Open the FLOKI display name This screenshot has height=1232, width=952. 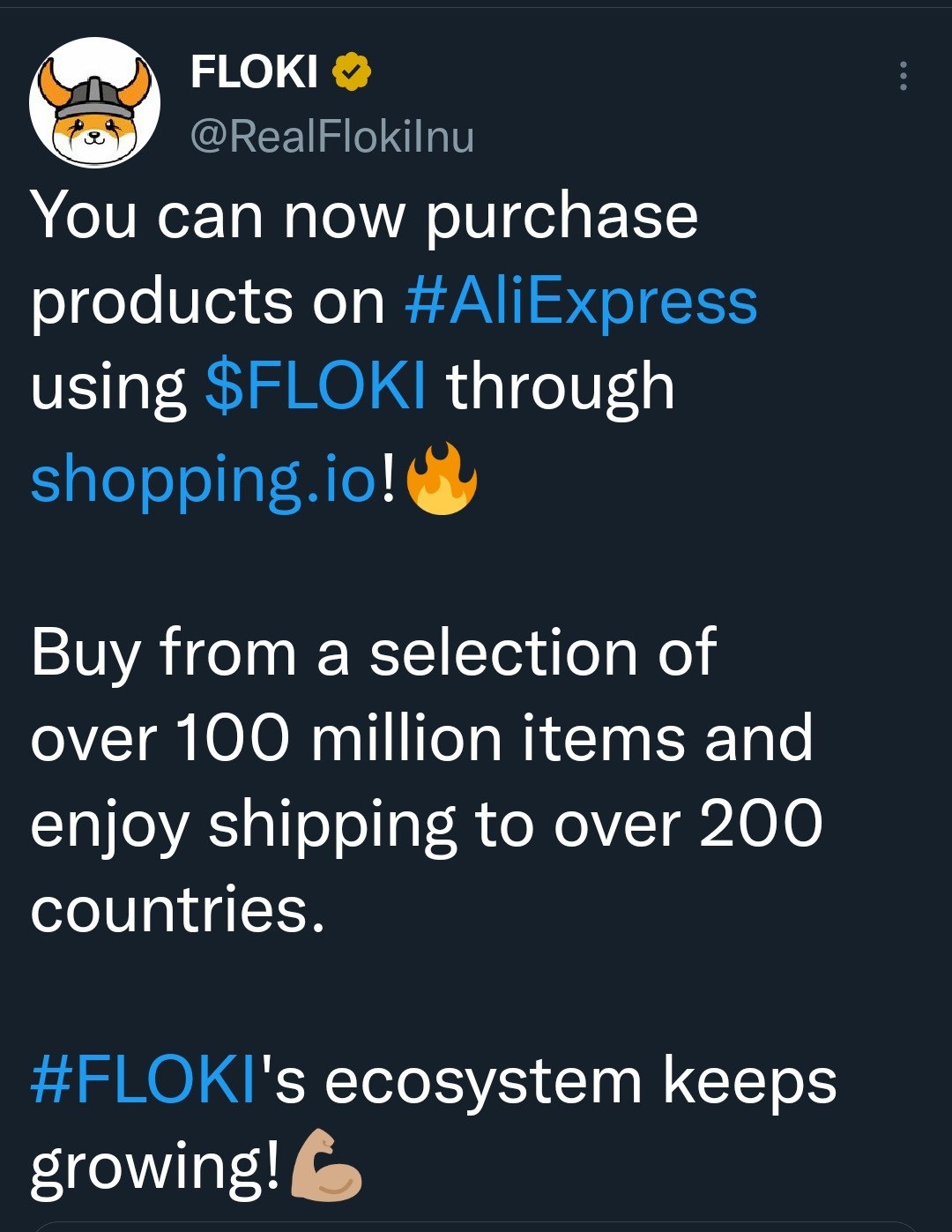tap(254, 72)
